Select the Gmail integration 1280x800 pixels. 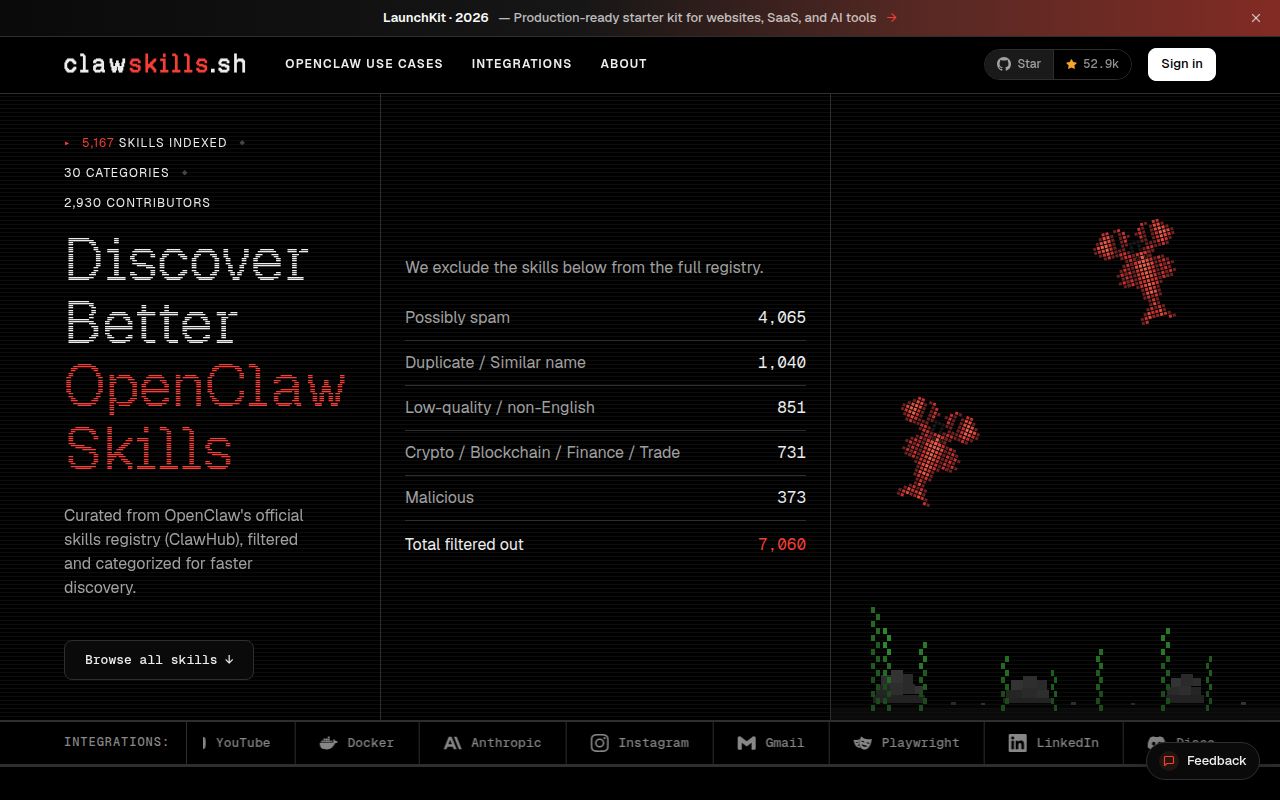tap(771, 743)
